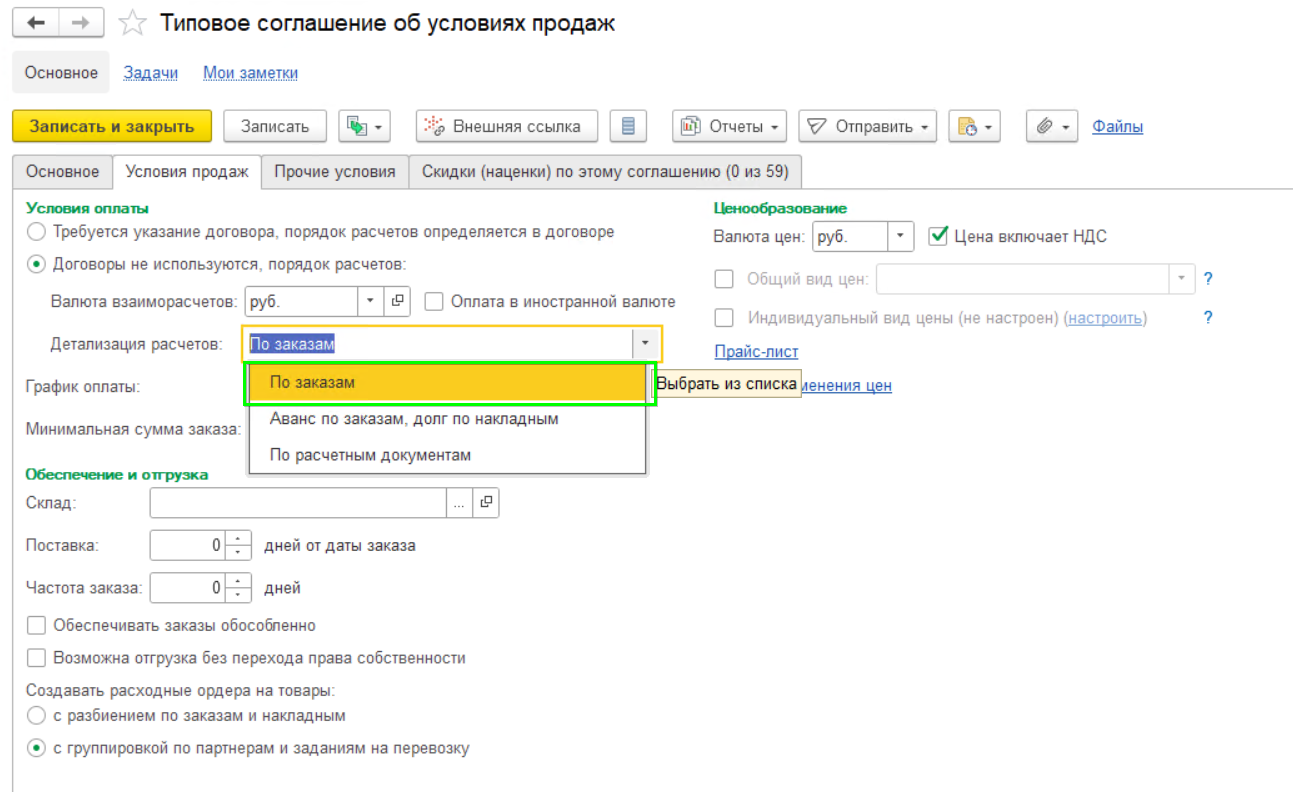Expand Валюта взаиморасчетов dropdown arrow
The height and width of the screenshot is (792, 1293).
[x=370, y=301]
